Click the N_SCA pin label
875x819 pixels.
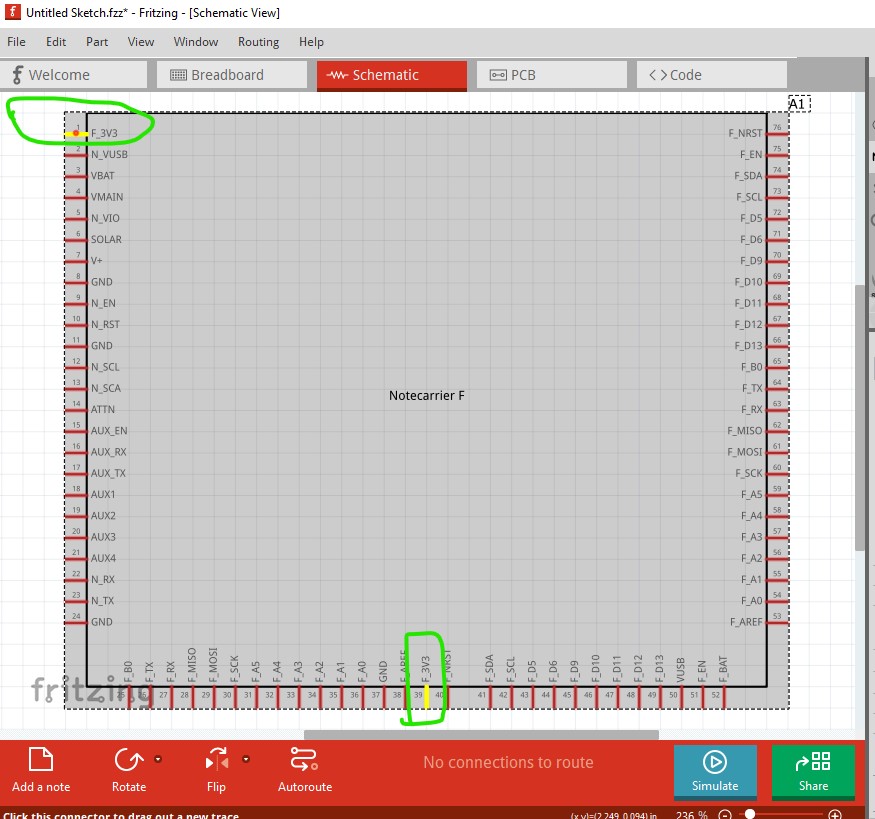tap(106, 388)
